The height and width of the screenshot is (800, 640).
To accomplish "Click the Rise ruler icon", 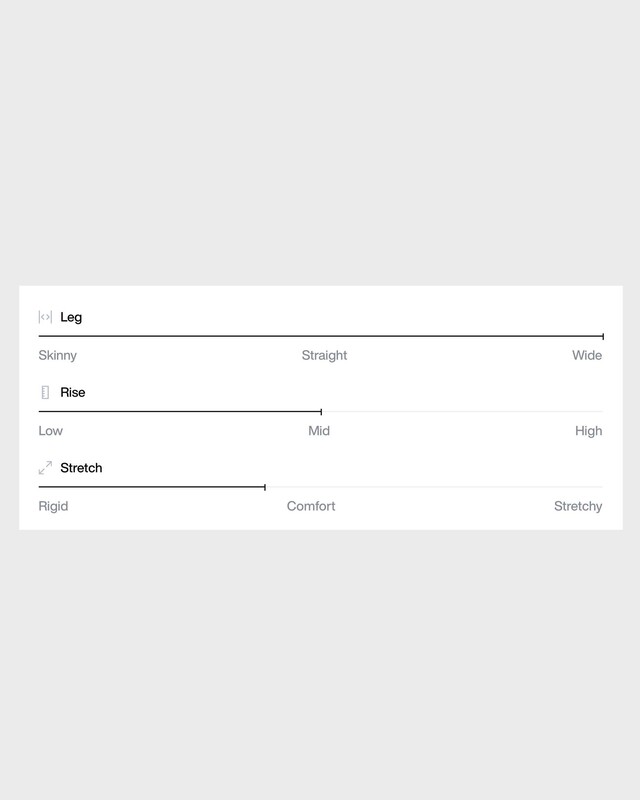I will pyautogui.click(x=45, y=393).
